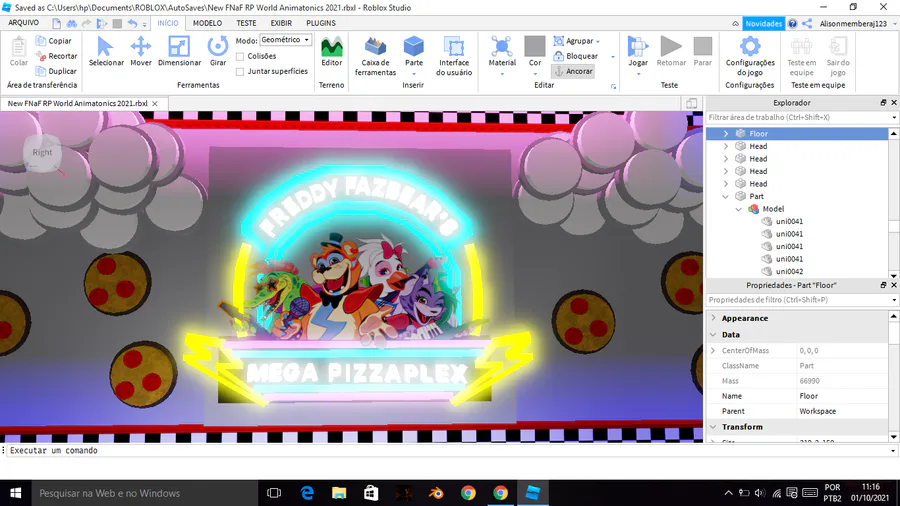
Task: Close the New FNaF RP World document tab
Action: tap(154, 104)
